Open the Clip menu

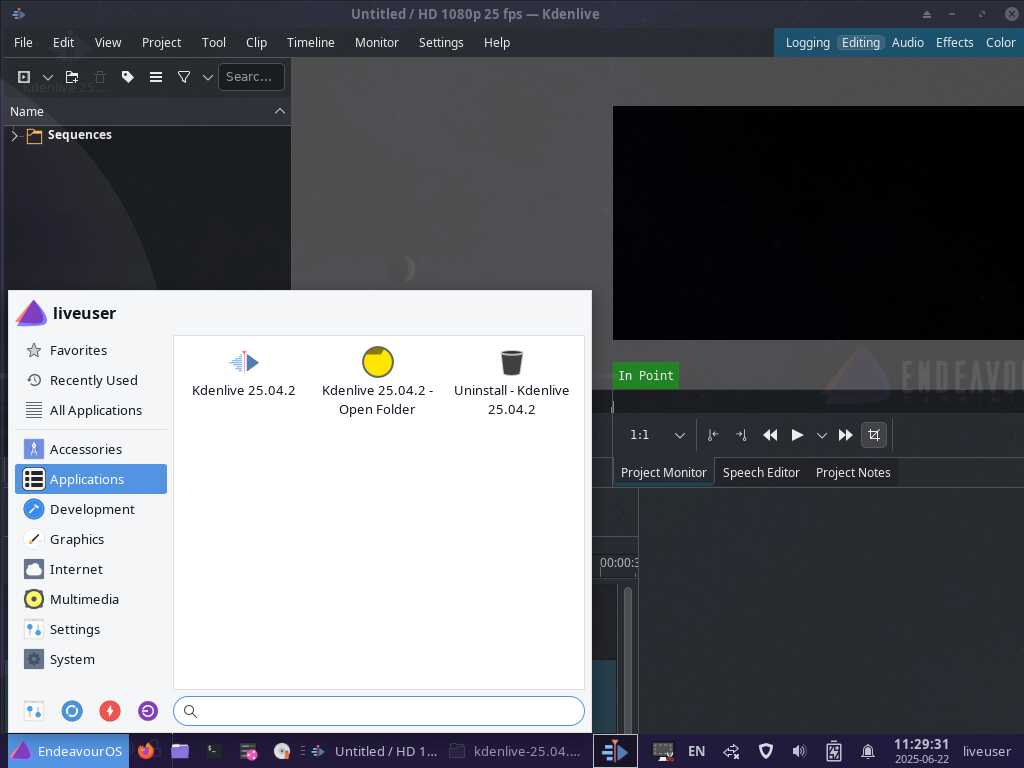[x=256, y=42]
